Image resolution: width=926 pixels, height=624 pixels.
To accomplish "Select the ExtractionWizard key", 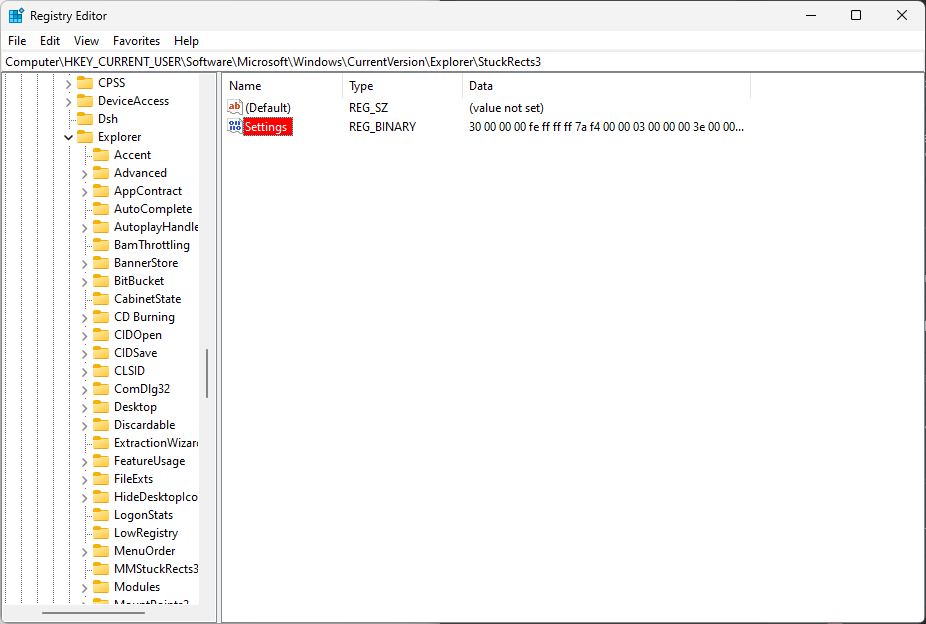I will point(156,443).
